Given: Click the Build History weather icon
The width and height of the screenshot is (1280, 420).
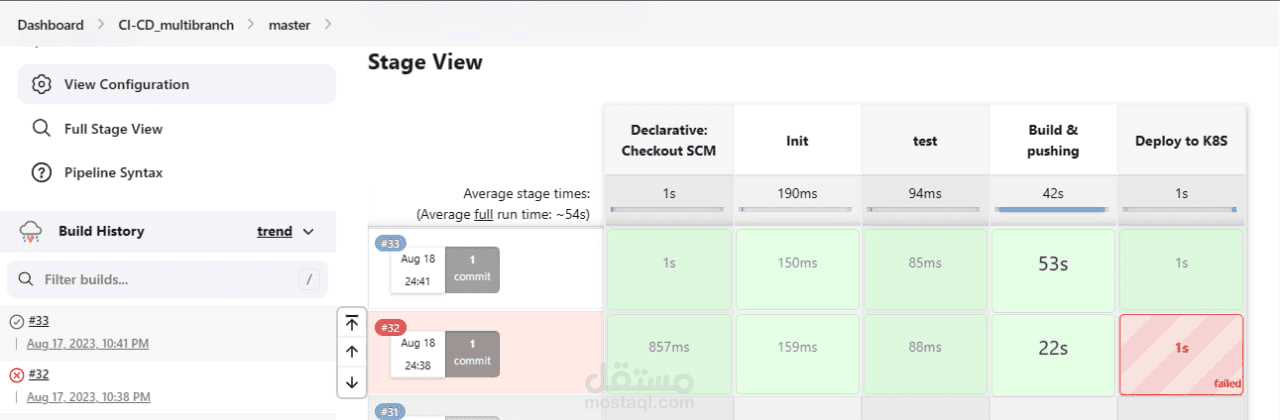Looking at the screenshot, I should 31,232.
